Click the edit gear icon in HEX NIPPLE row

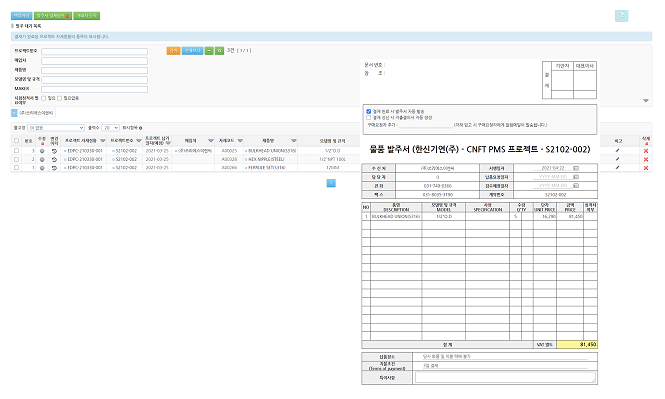click(x=42, y=159)
